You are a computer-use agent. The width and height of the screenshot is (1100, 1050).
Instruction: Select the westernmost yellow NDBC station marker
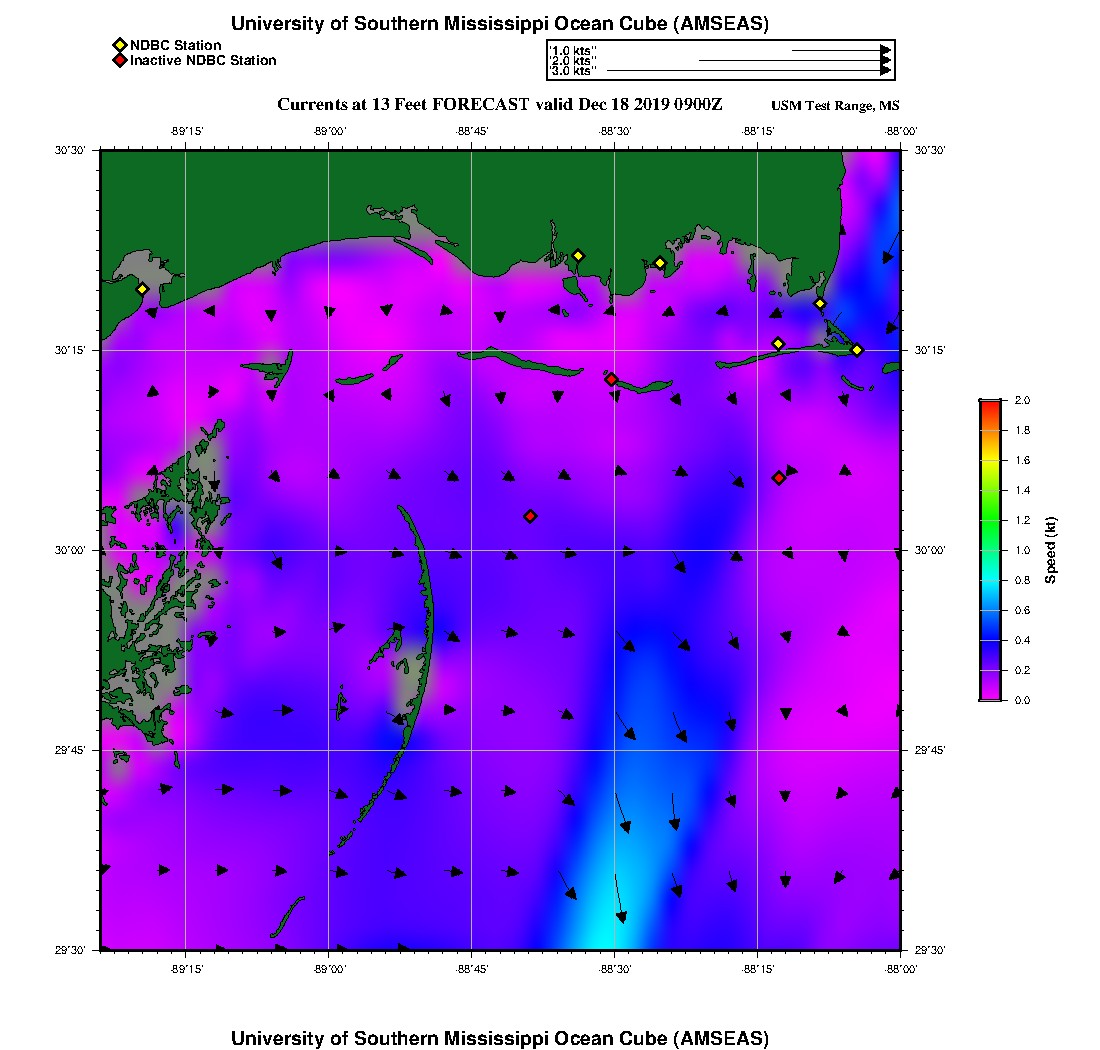[x=142, y=289]
